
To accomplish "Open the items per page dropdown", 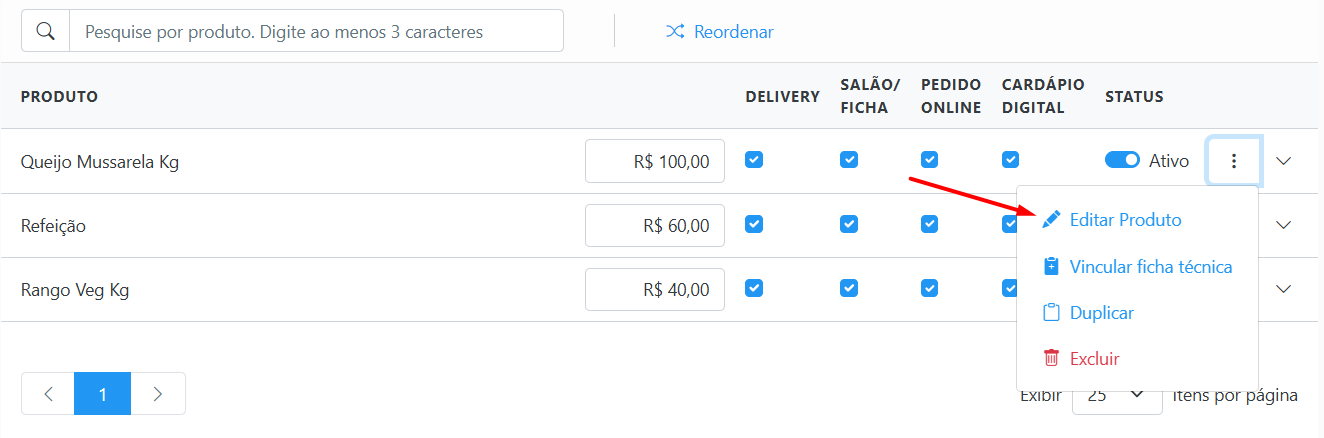I will [x=1116, y=395].
